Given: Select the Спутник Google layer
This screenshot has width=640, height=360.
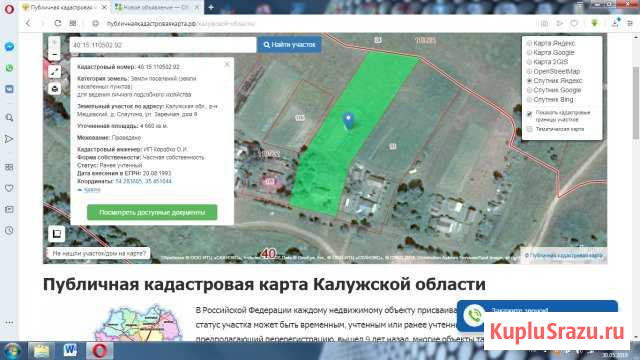Looking at the screenshot, I should click(x=554, y=90).
